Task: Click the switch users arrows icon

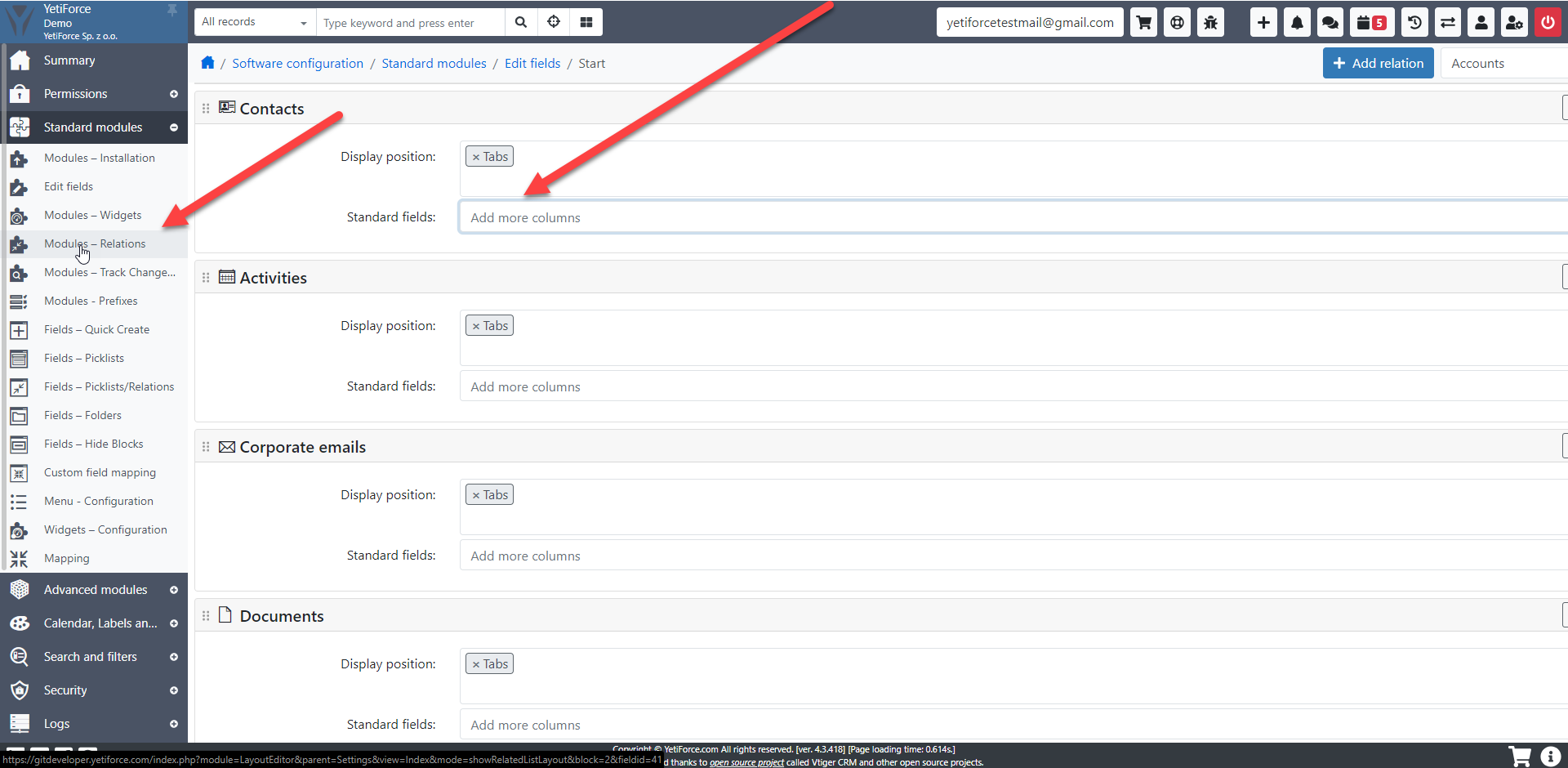Action: point(1448,22)
